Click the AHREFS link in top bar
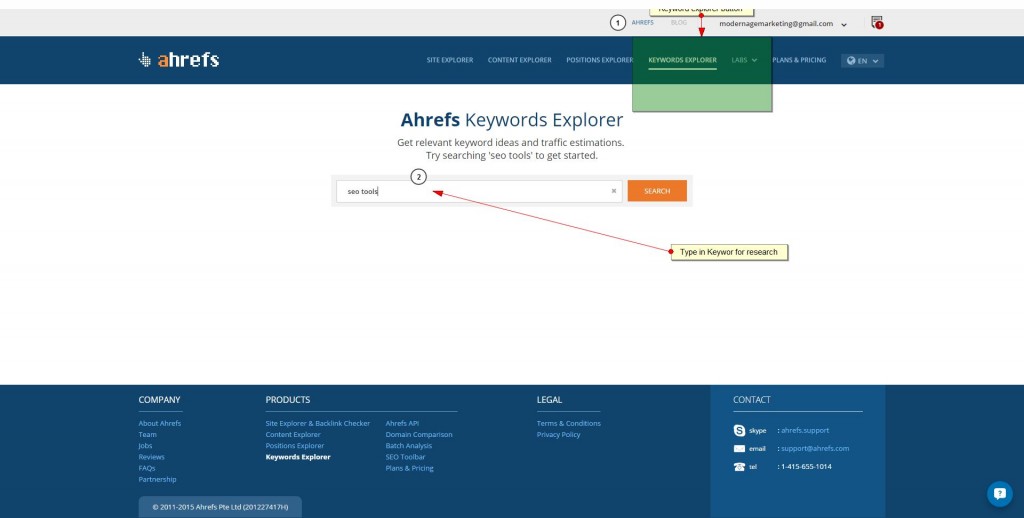This screenshot has height=518, width=1024. pyautogui.click(x=643, y=23)
